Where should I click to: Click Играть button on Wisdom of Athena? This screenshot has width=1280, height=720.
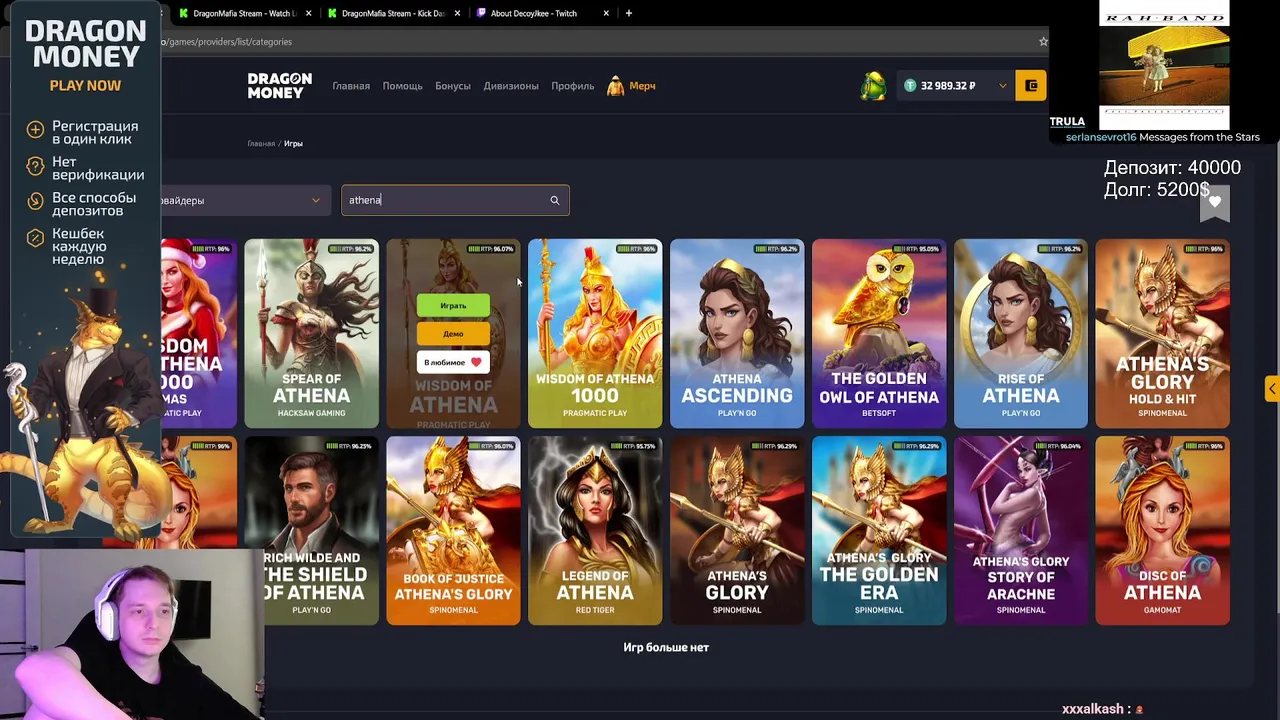pos(453,305)
